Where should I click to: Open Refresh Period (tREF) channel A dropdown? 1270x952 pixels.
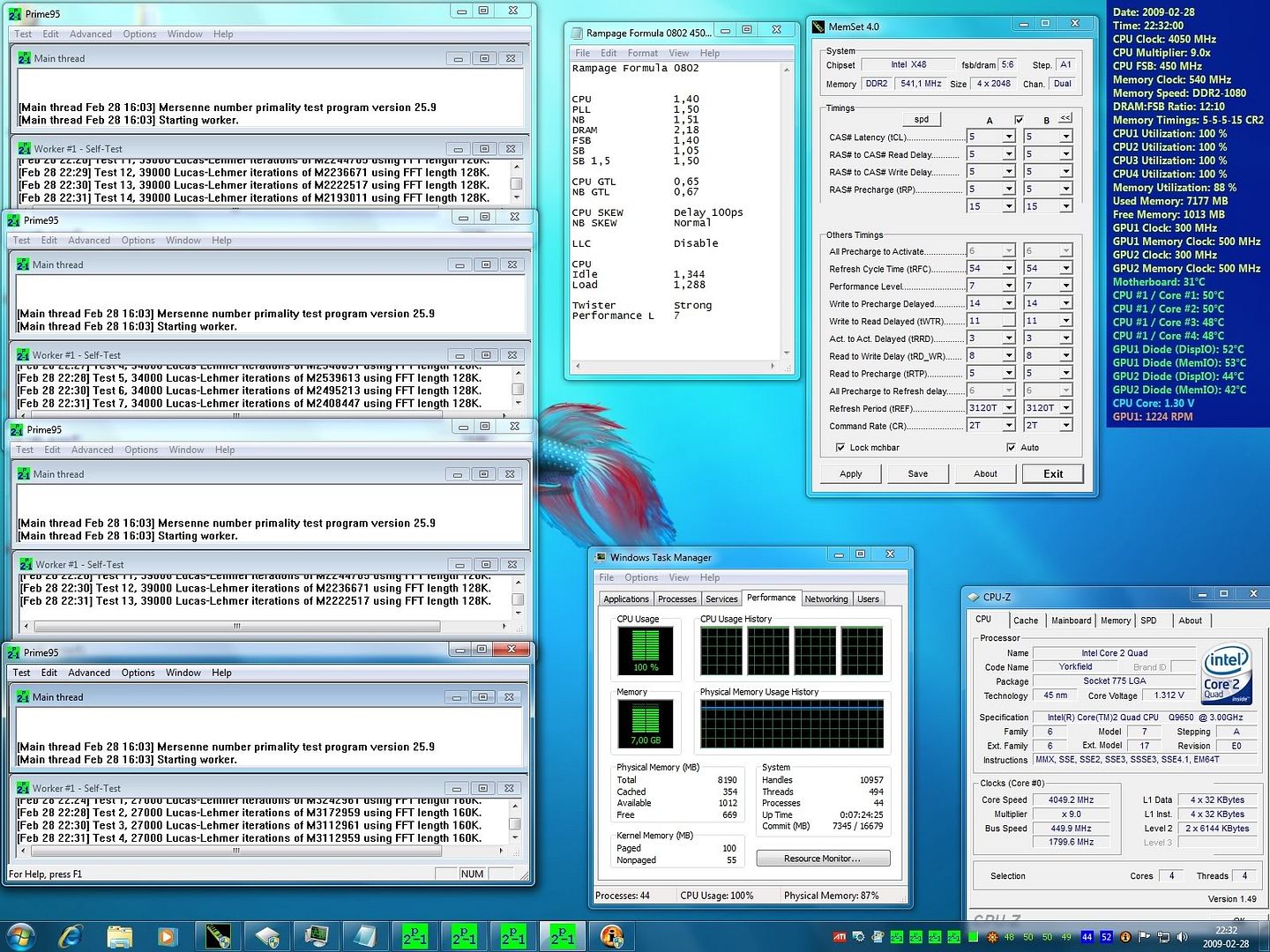point(1009,408)
